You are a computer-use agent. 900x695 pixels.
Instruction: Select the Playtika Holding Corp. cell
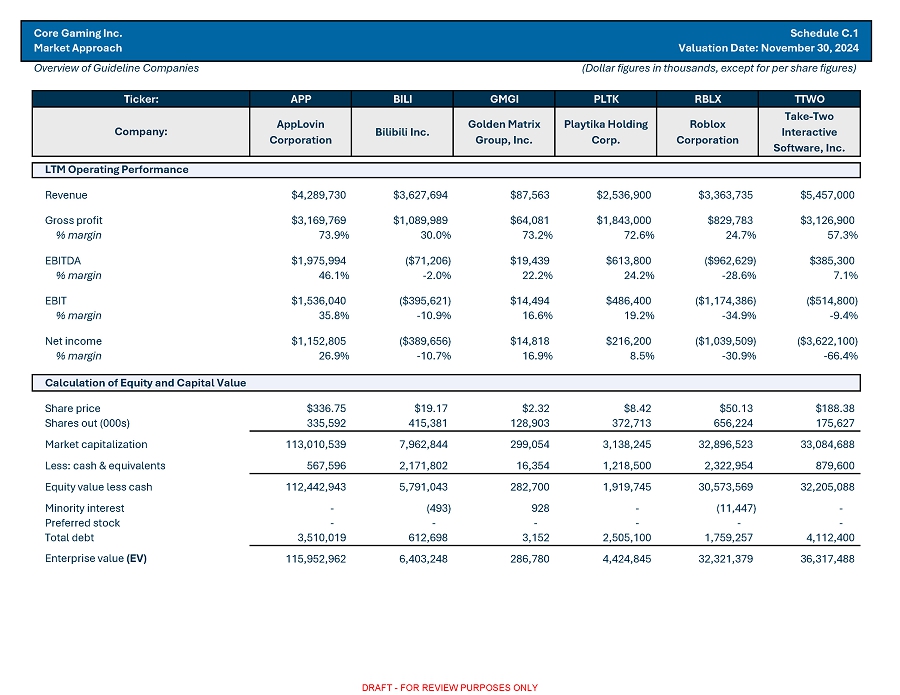click(x=606, y=132)
